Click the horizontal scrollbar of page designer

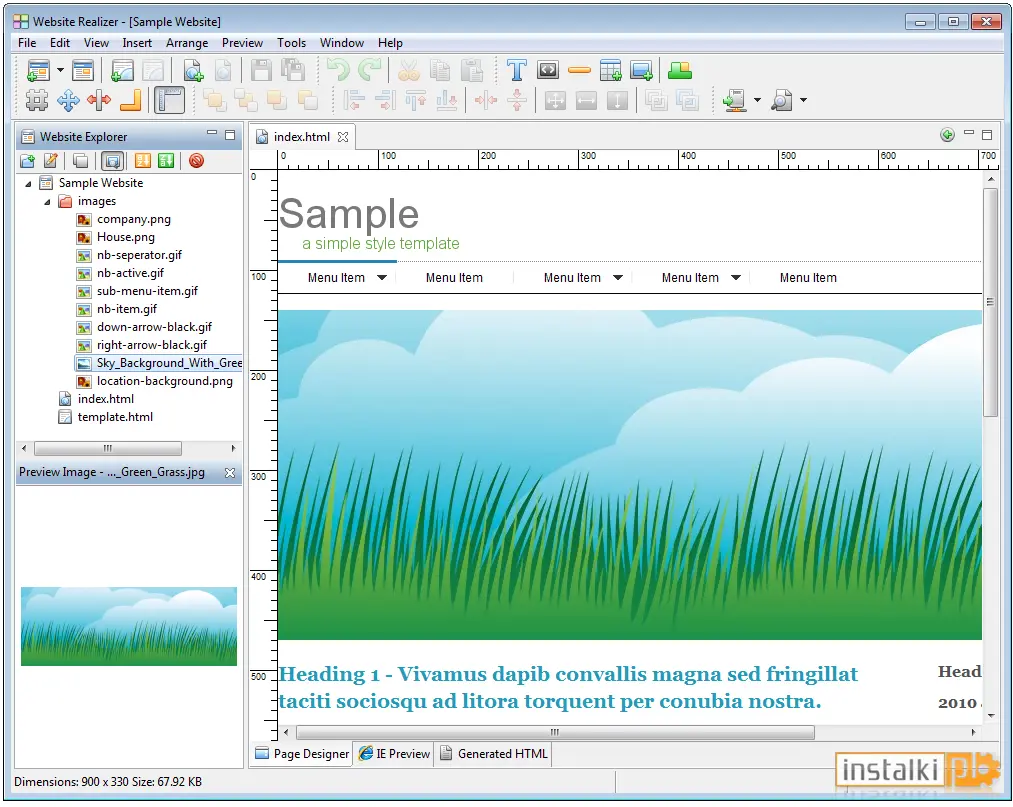pos(555,733)
